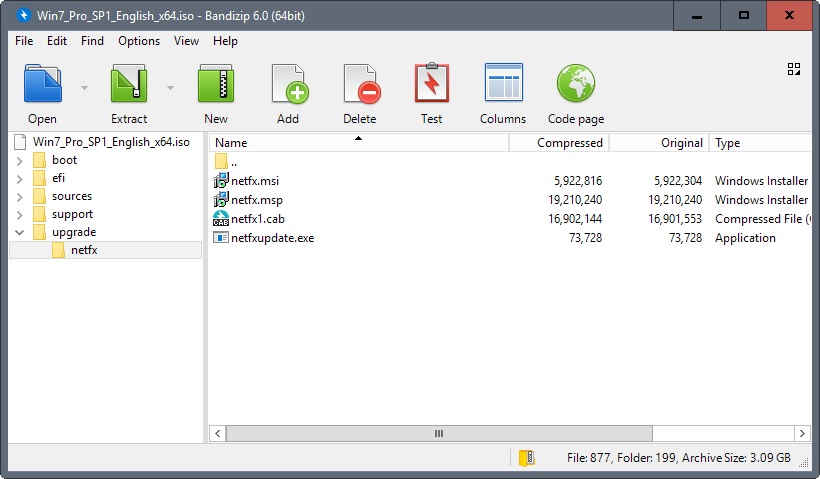Image resolution: width=820 pixels, height=479 pixels.
Task: Run the archive Test tool
Action: tap(432, 82)
